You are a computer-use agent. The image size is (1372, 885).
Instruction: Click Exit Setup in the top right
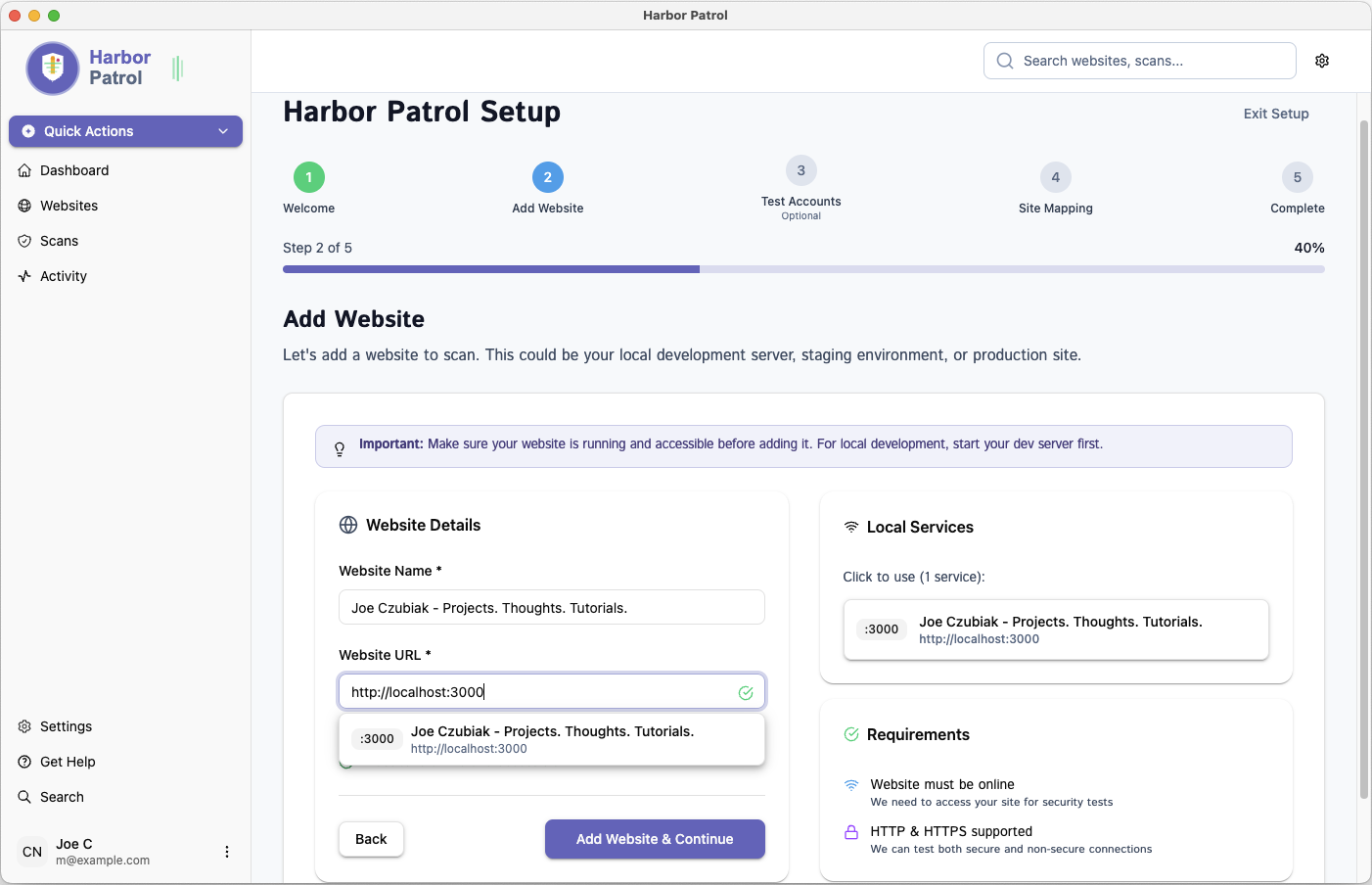point(1275,114)
